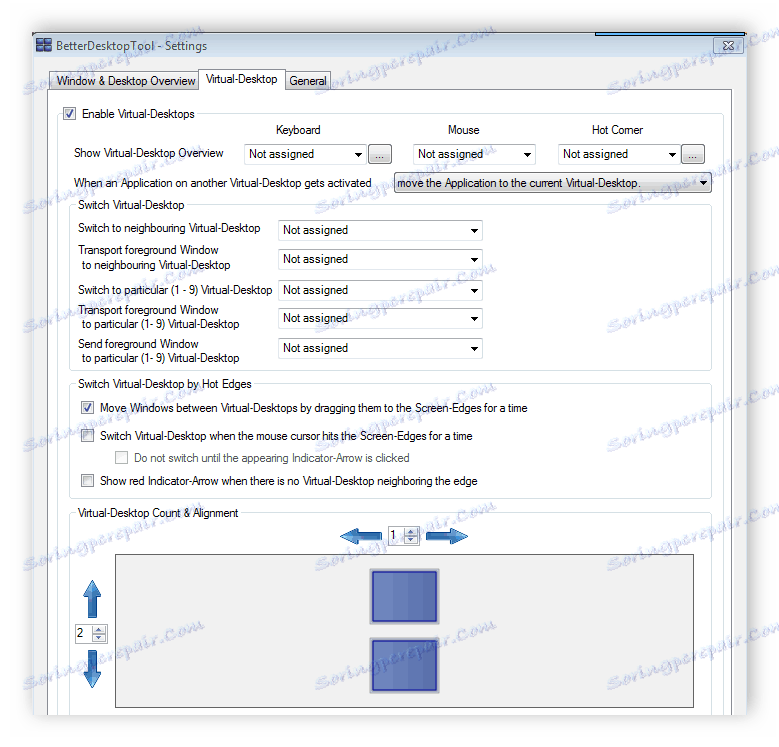Viewport: 779px width, 747px height.
Task: Select the top virtual desktop thumbnail
Action: [x=404, y=596]
